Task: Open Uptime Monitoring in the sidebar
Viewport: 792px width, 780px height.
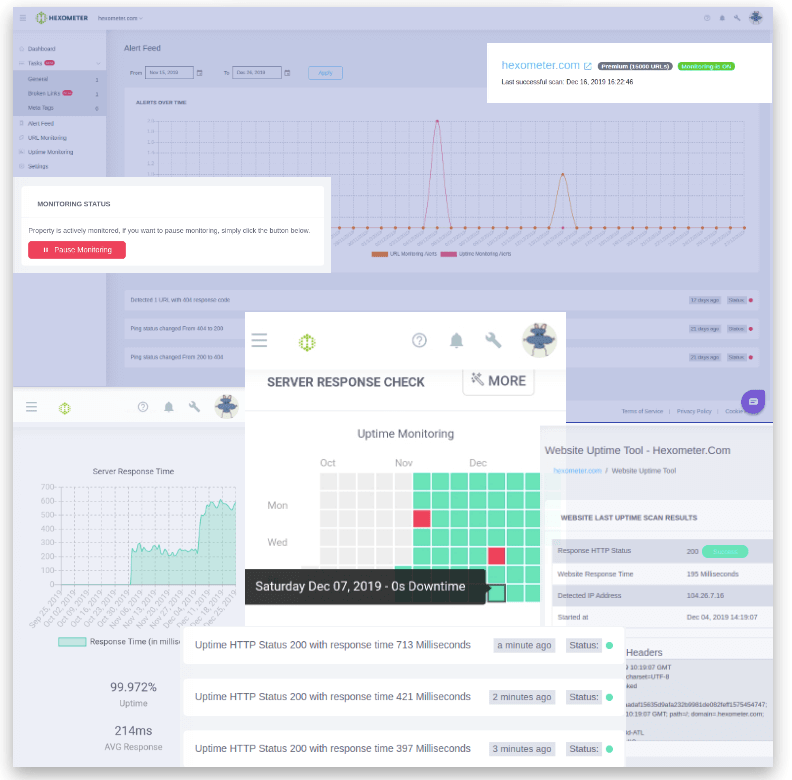Action: (50, 152)
